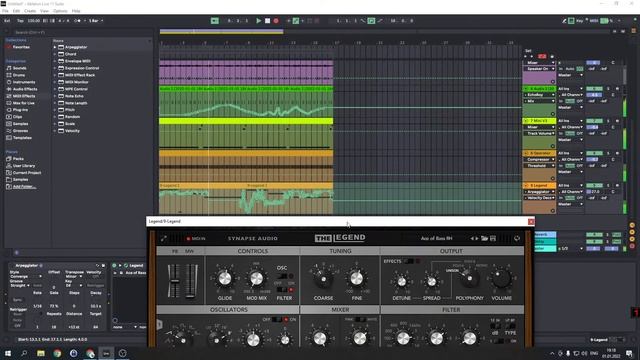
Task: Toggle the Effects switch in Legend Output
Action: (x=409, y=261)
